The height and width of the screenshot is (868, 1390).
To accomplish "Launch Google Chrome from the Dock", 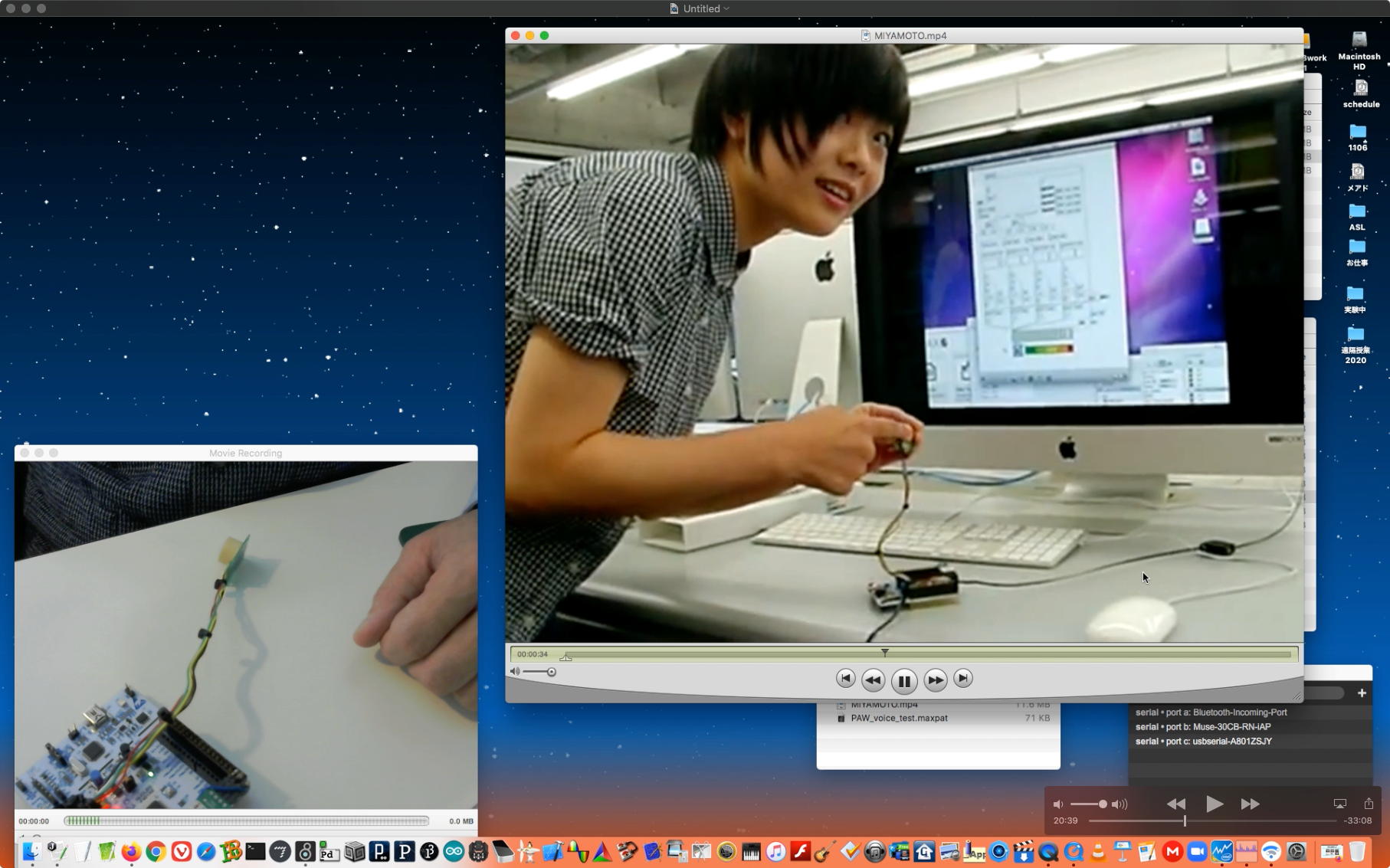I will coord(156,851).
